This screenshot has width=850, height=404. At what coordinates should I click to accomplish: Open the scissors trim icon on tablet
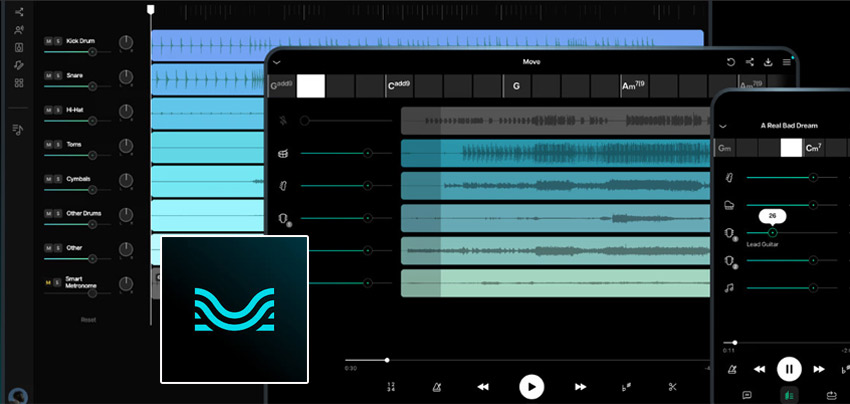coord(673,387)
